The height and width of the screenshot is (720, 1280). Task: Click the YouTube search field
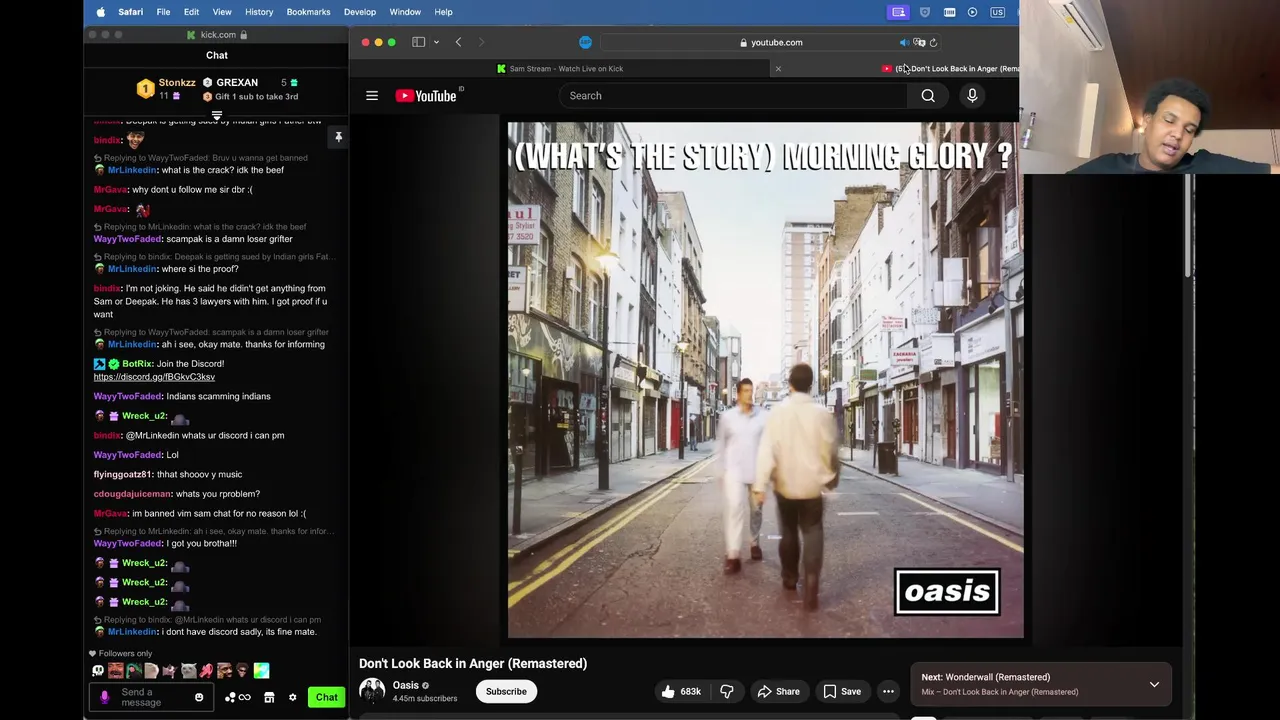(733, 96)
